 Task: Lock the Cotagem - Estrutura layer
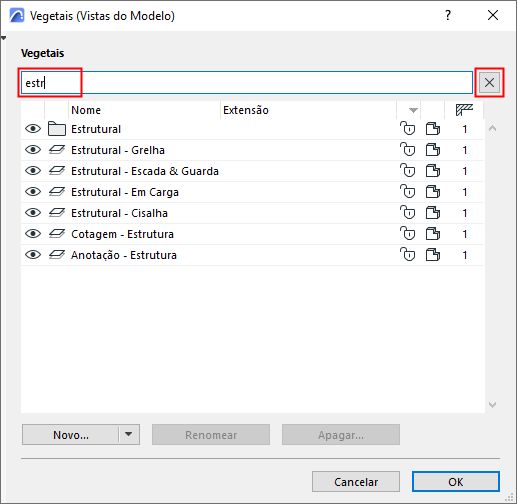(x=407, y=234)
